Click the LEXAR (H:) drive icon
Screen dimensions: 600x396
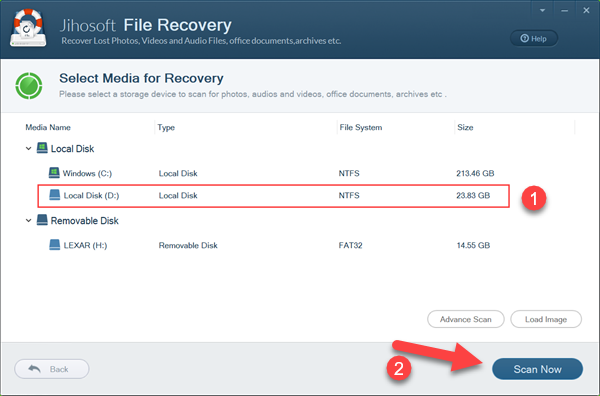pos(55,245)
